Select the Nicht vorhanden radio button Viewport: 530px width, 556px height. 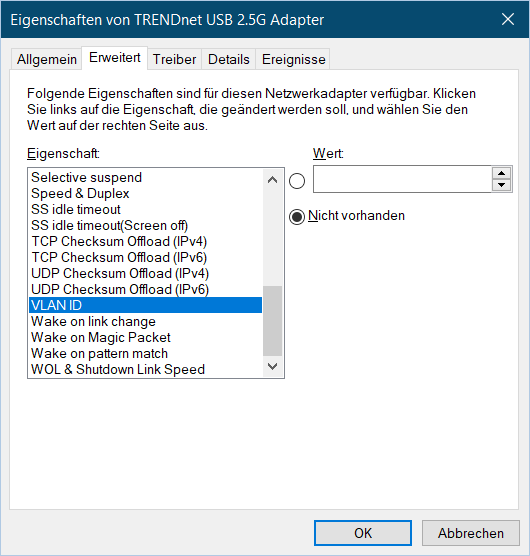point(297,217)
